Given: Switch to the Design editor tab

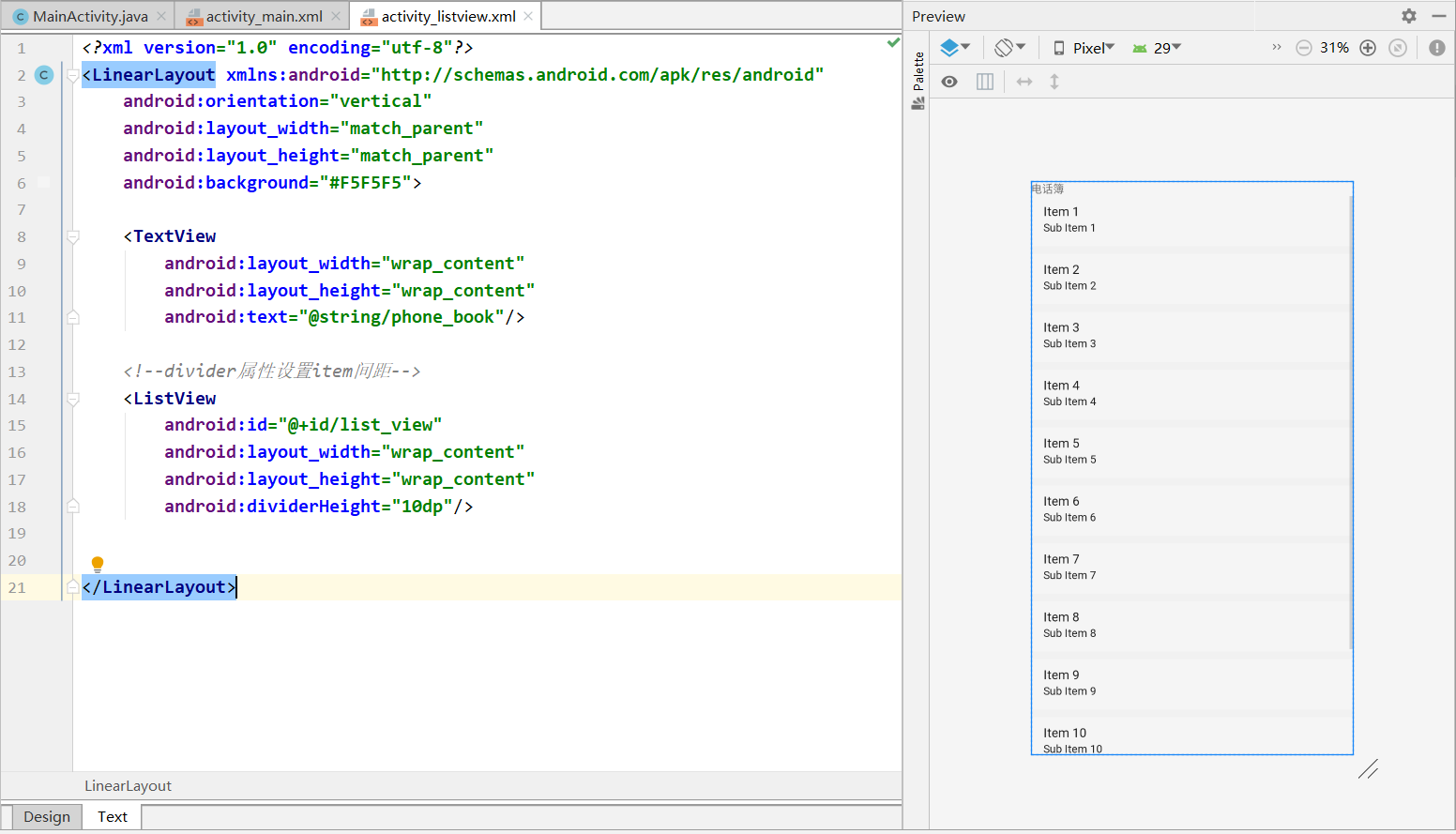Looking at the screenshot, I should coord(47,816).
